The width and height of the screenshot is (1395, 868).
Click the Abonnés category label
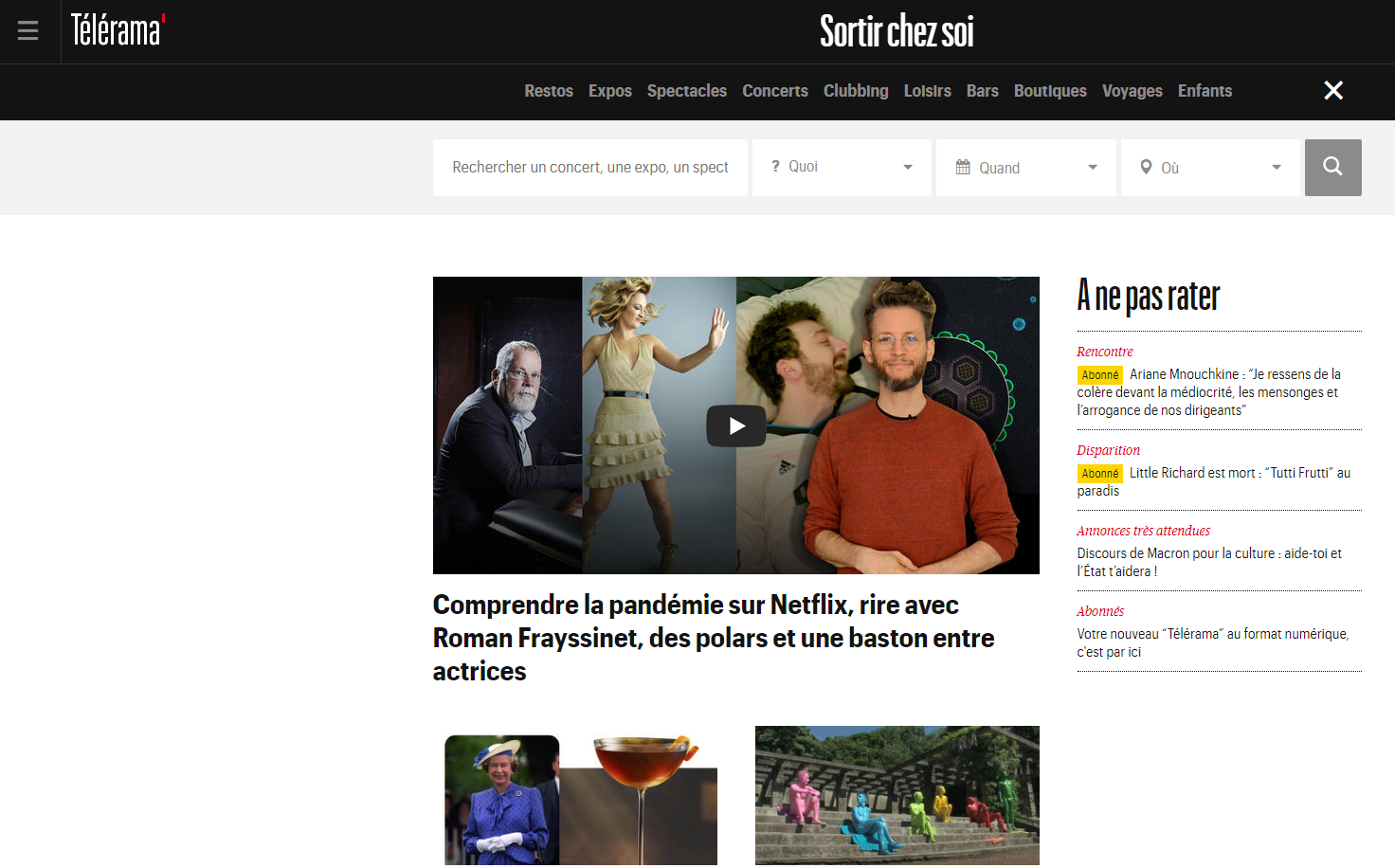pos(1100,611)
